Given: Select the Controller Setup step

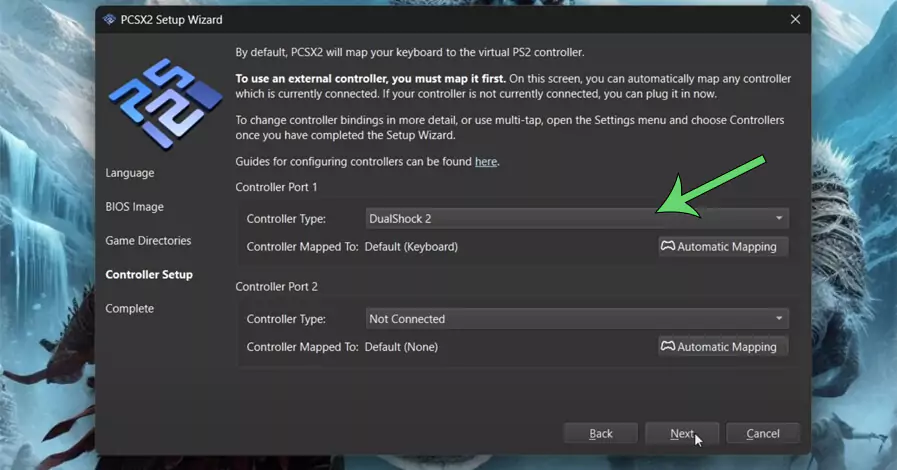Looking at the screenshot, I should coord(149,275).
